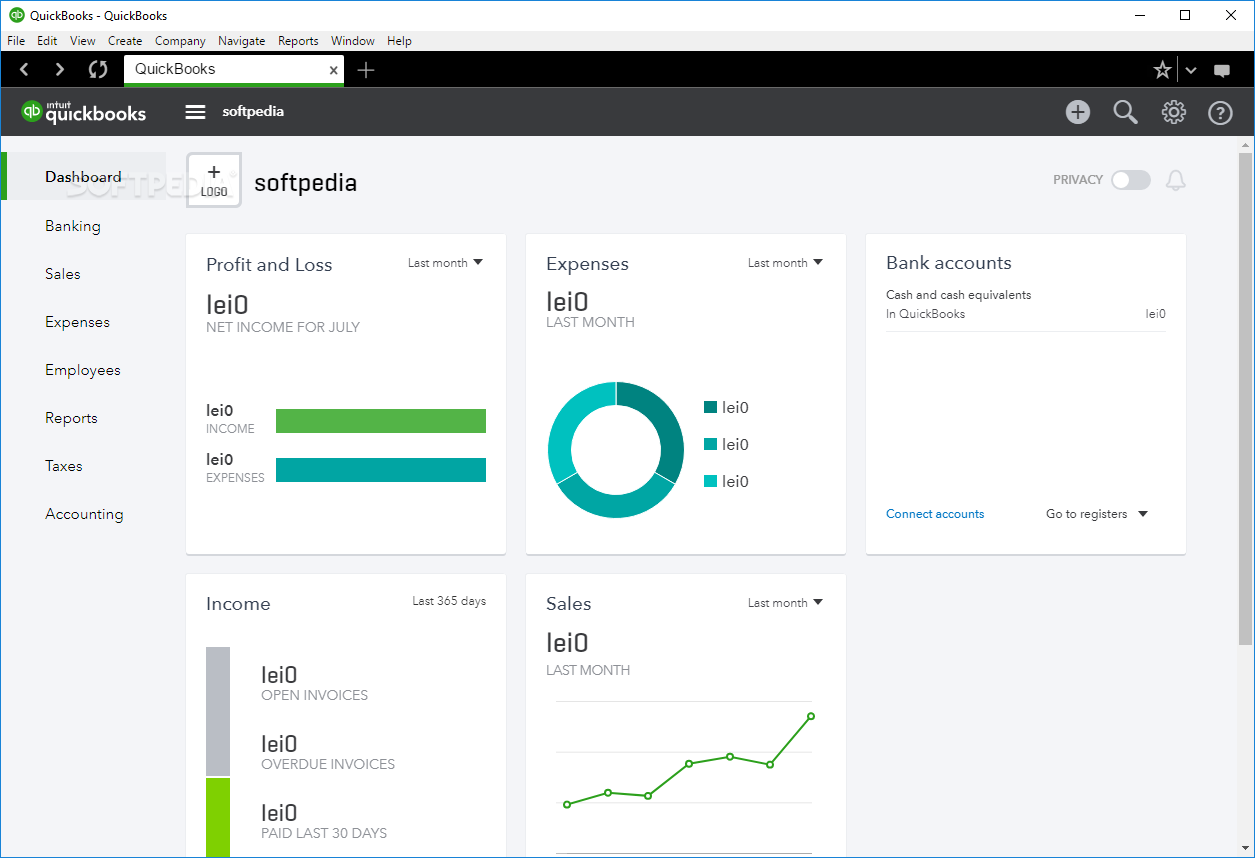1255x858 pixels.
Task: Open the Expenses Last month dropdown
Action: 785,262
